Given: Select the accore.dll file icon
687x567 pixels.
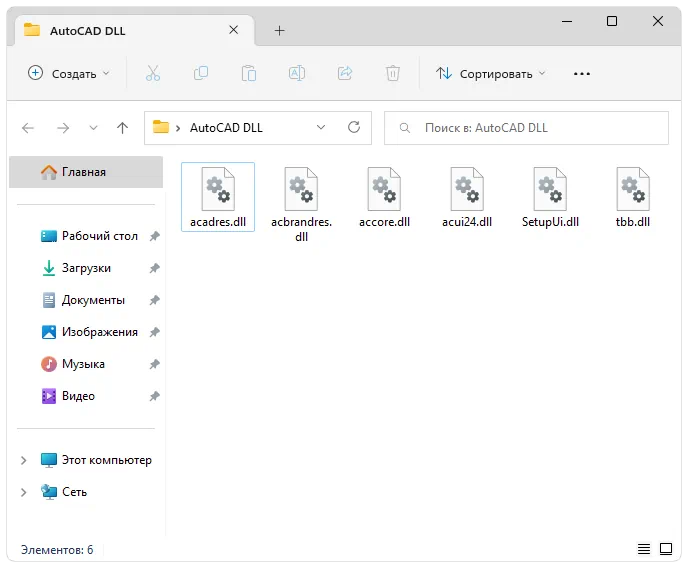Looking at the screenshot, I should click(x=384, y=189).
